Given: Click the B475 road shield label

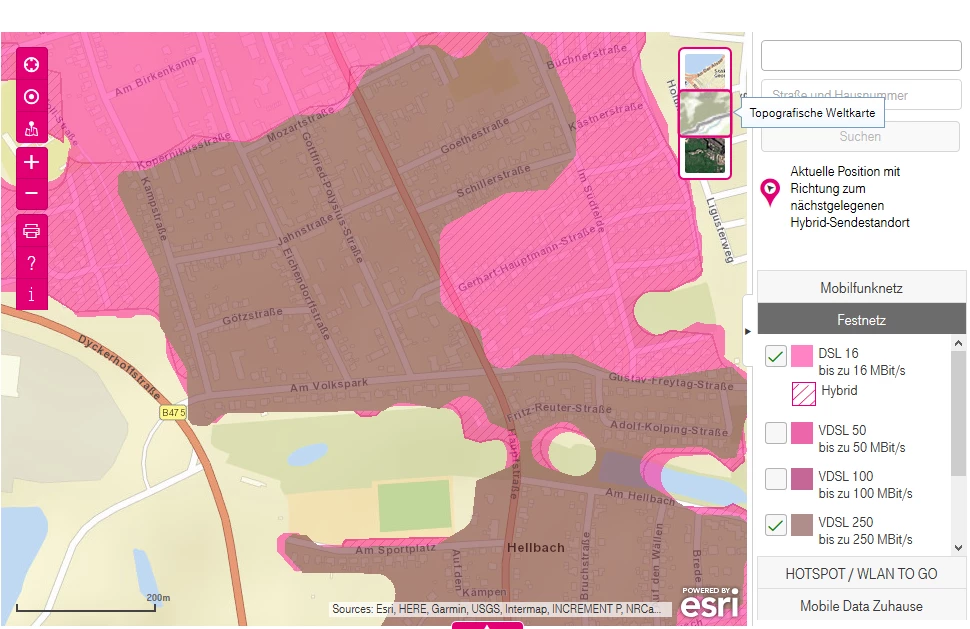Looking at the screenshot, I should pos(173,413).
